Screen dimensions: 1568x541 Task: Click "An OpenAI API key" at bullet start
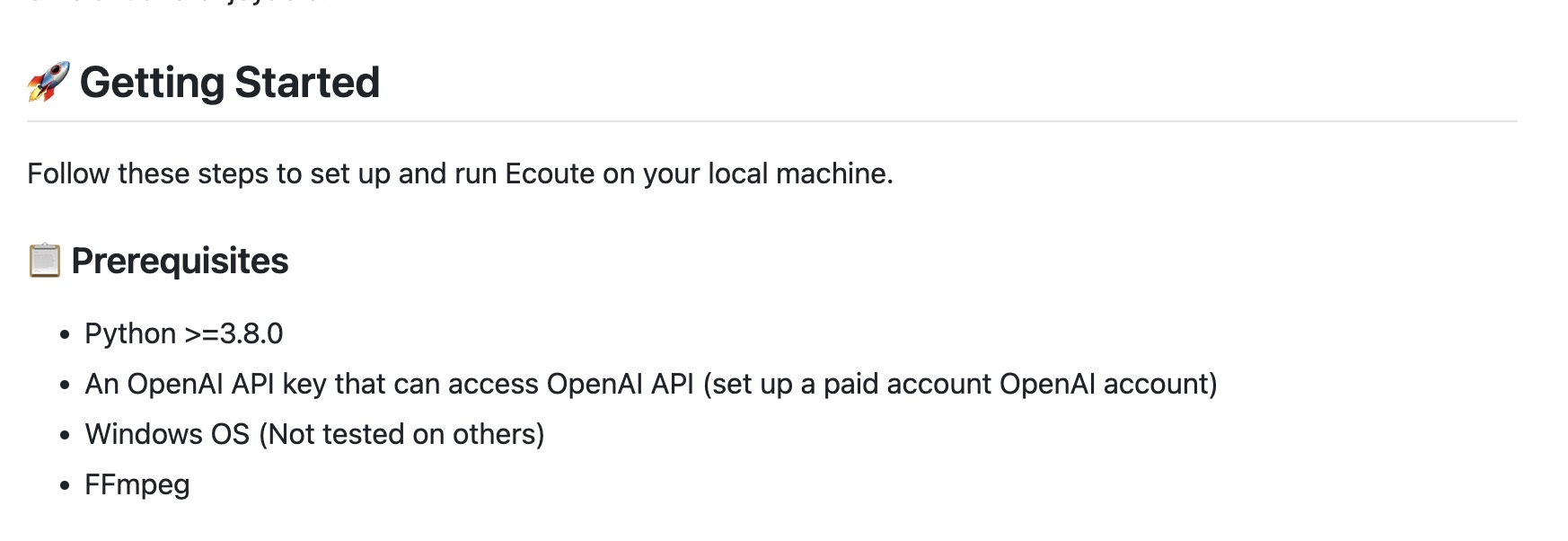click(206, 385)
